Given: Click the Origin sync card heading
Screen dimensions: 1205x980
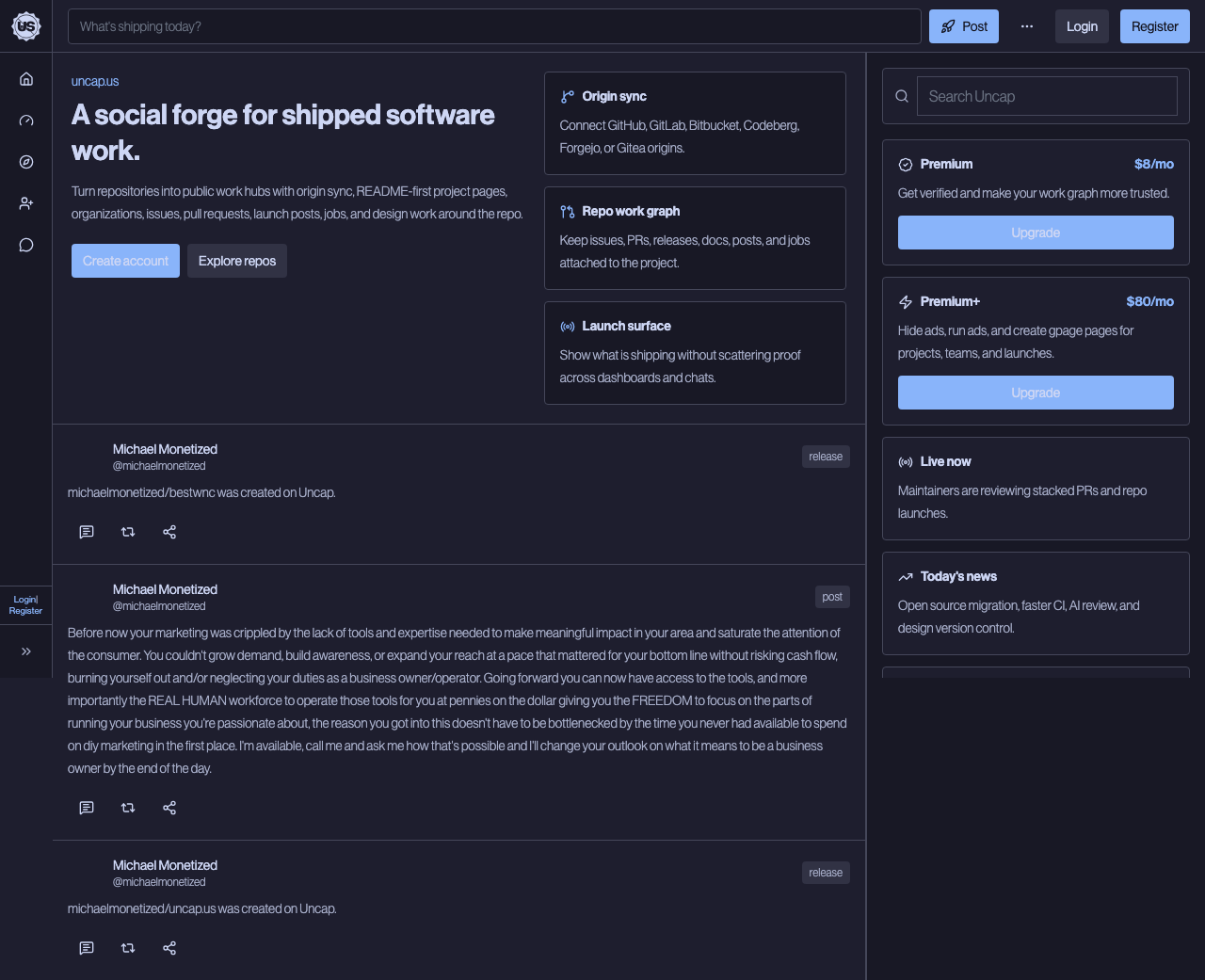Looking at the screenshot, I should point(614,96).
